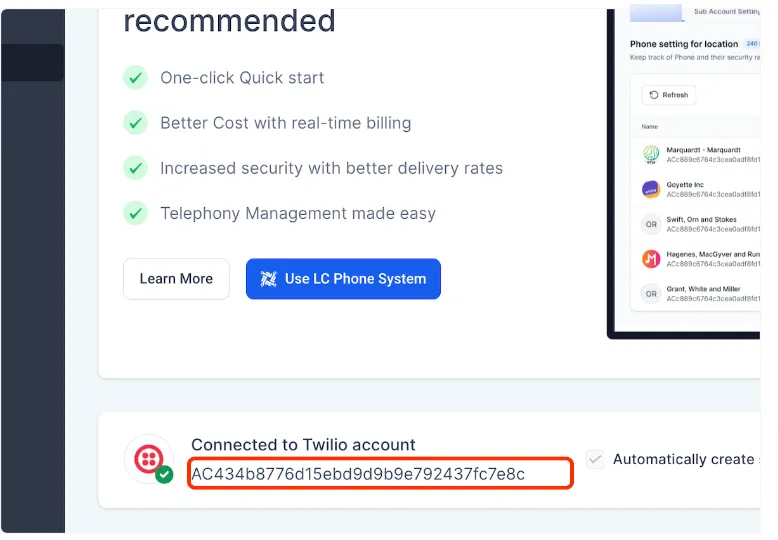This screenshot has width=778, height=540.
Task: Open the Sub Account Settings tab
Action: coord(725,12)
